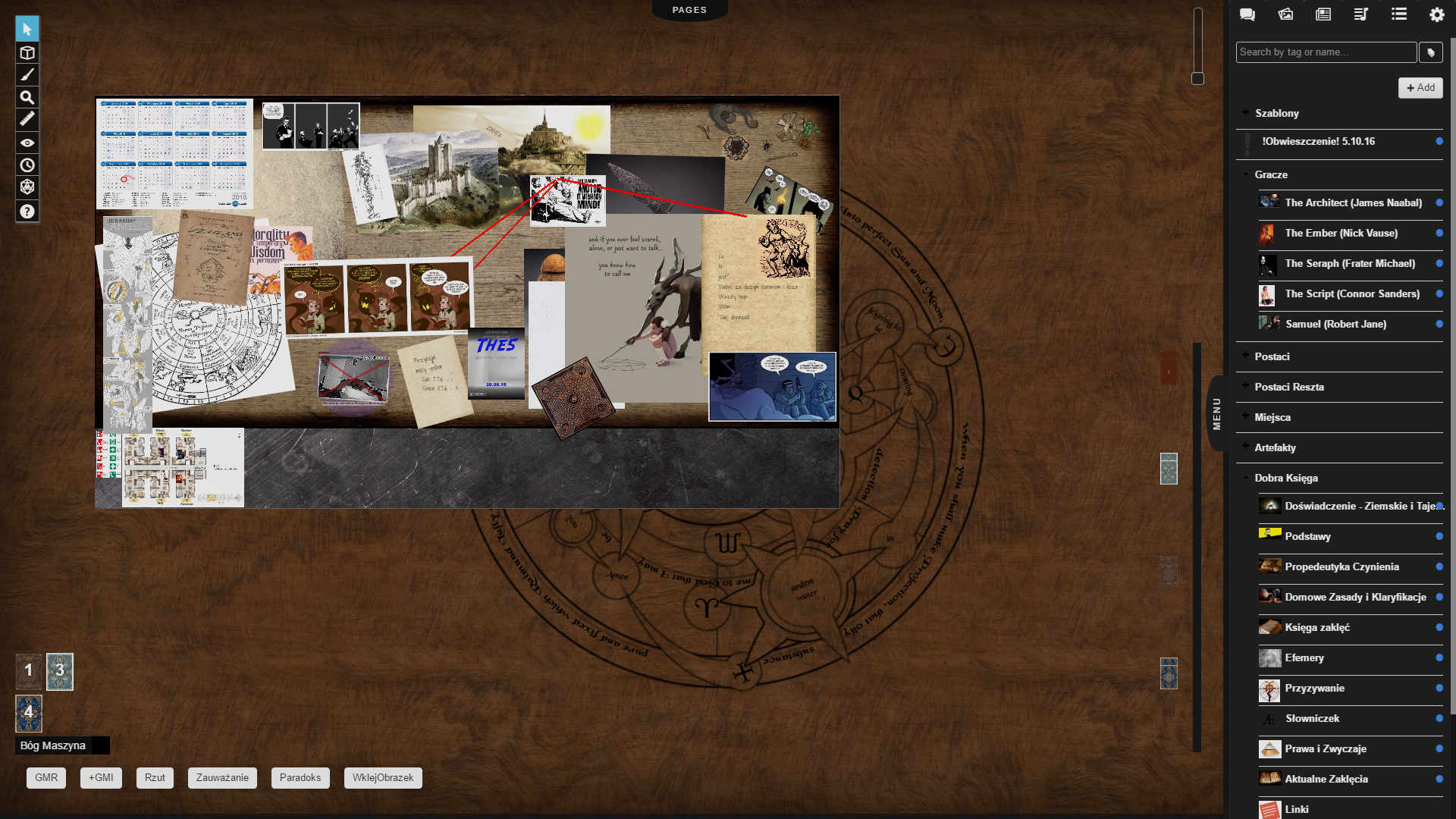This screenshot has width=1456, height=819.
Task: Click the Add journal button
Action: click(1420, 88)
